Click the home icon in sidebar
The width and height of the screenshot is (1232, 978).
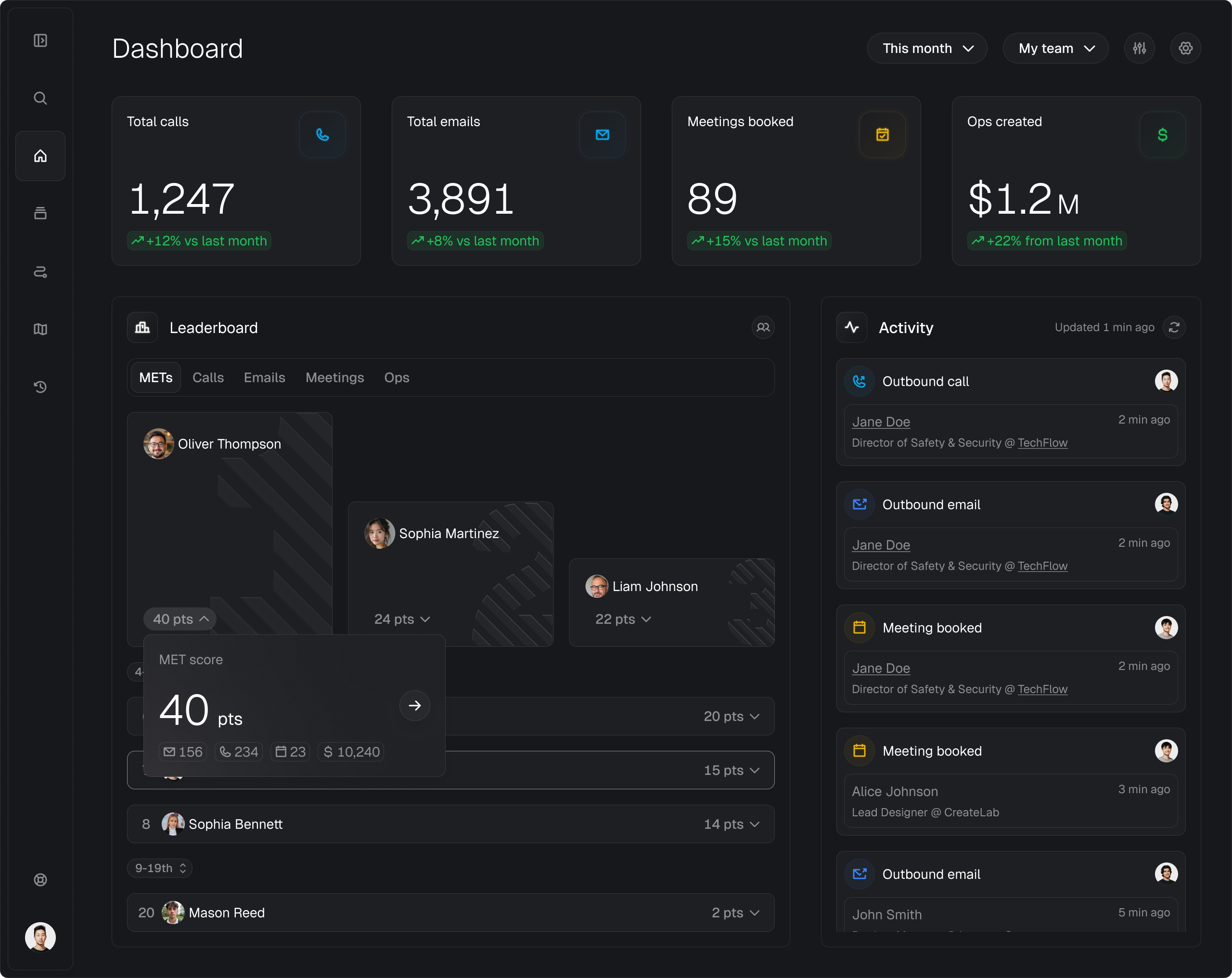[40, 156]
